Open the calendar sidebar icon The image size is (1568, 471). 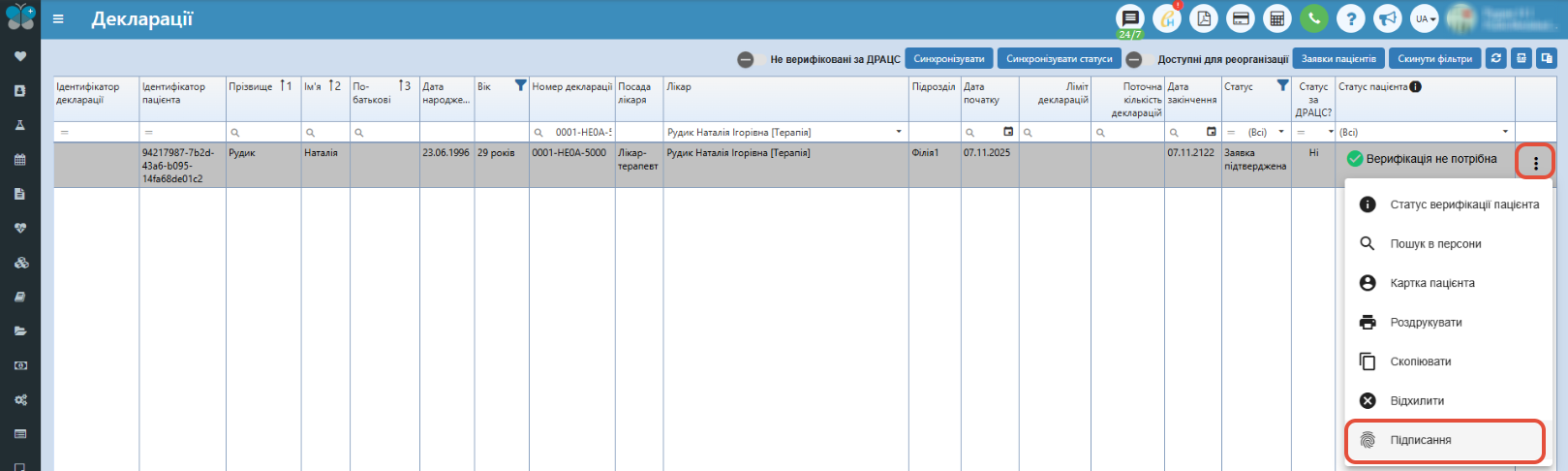pyautogui.click(x=20, y=160)
